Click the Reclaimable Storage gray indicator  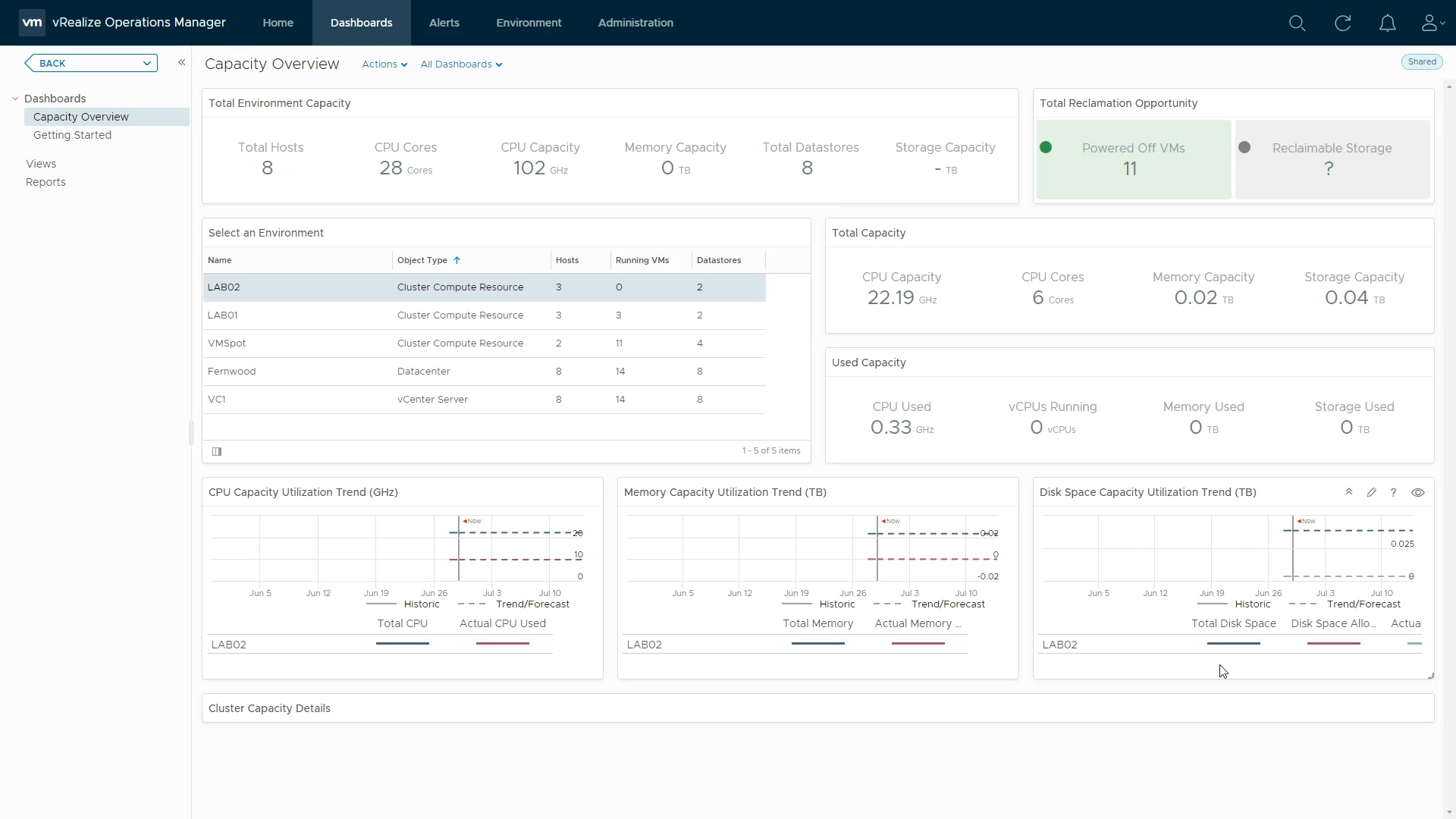[1244, 147]
